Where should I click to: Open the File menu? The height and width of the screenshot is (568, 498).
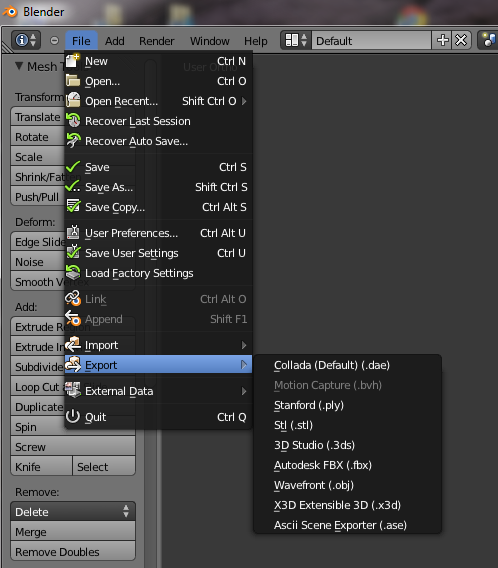pyautogui.click(x=81, y=41)
